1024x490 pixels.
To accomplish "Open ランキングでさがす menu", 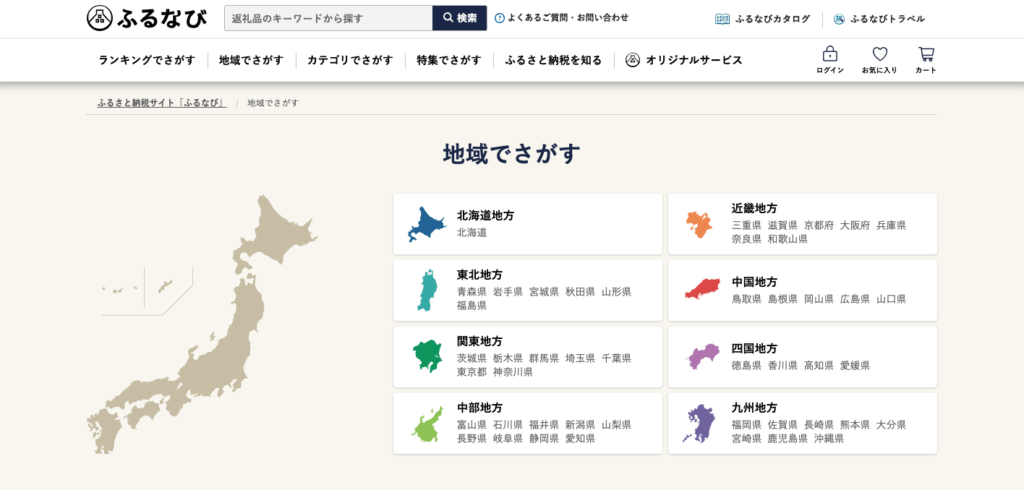I will [147, 60].
